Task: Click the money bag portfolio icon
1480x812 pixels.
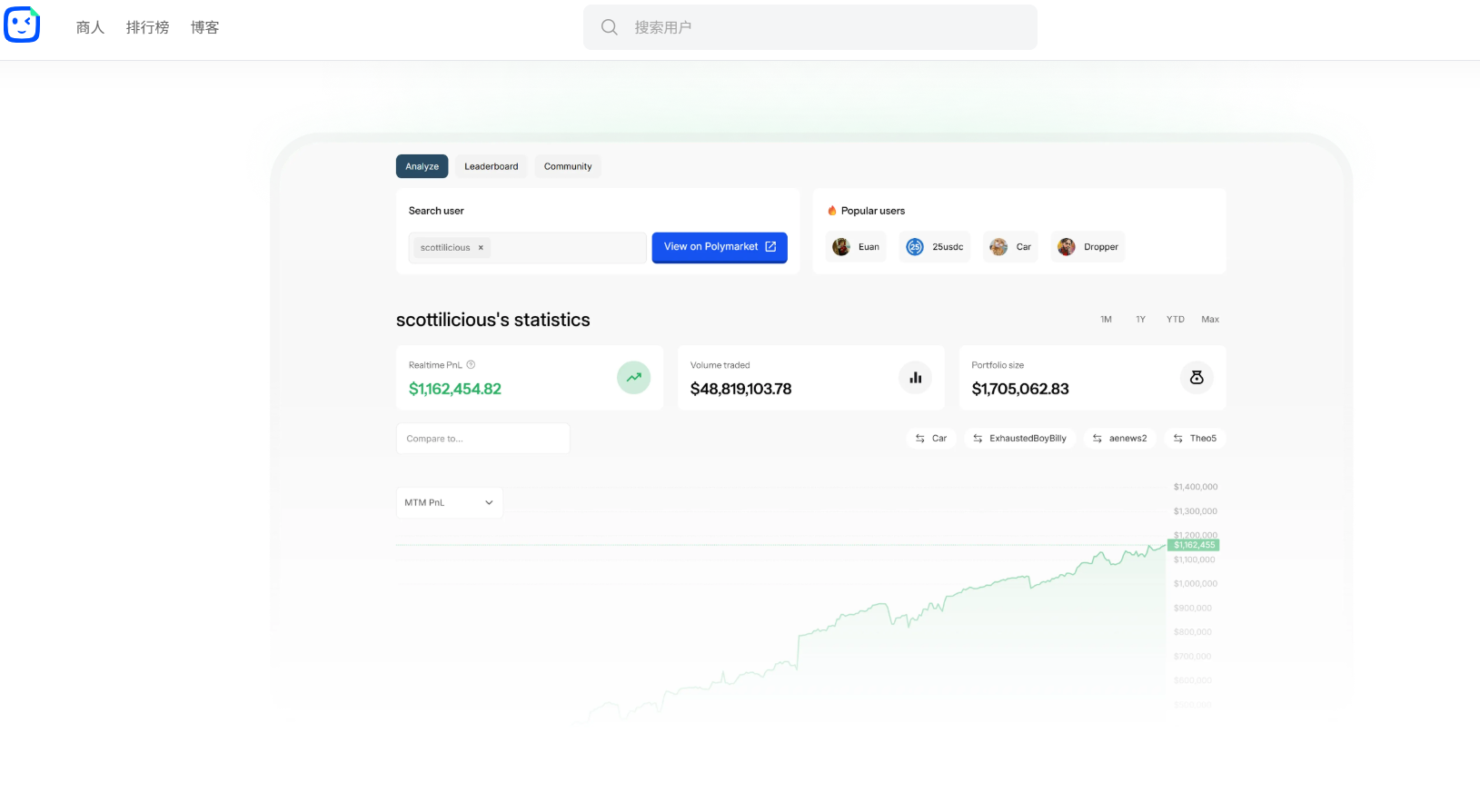Action: [1197, 378]
